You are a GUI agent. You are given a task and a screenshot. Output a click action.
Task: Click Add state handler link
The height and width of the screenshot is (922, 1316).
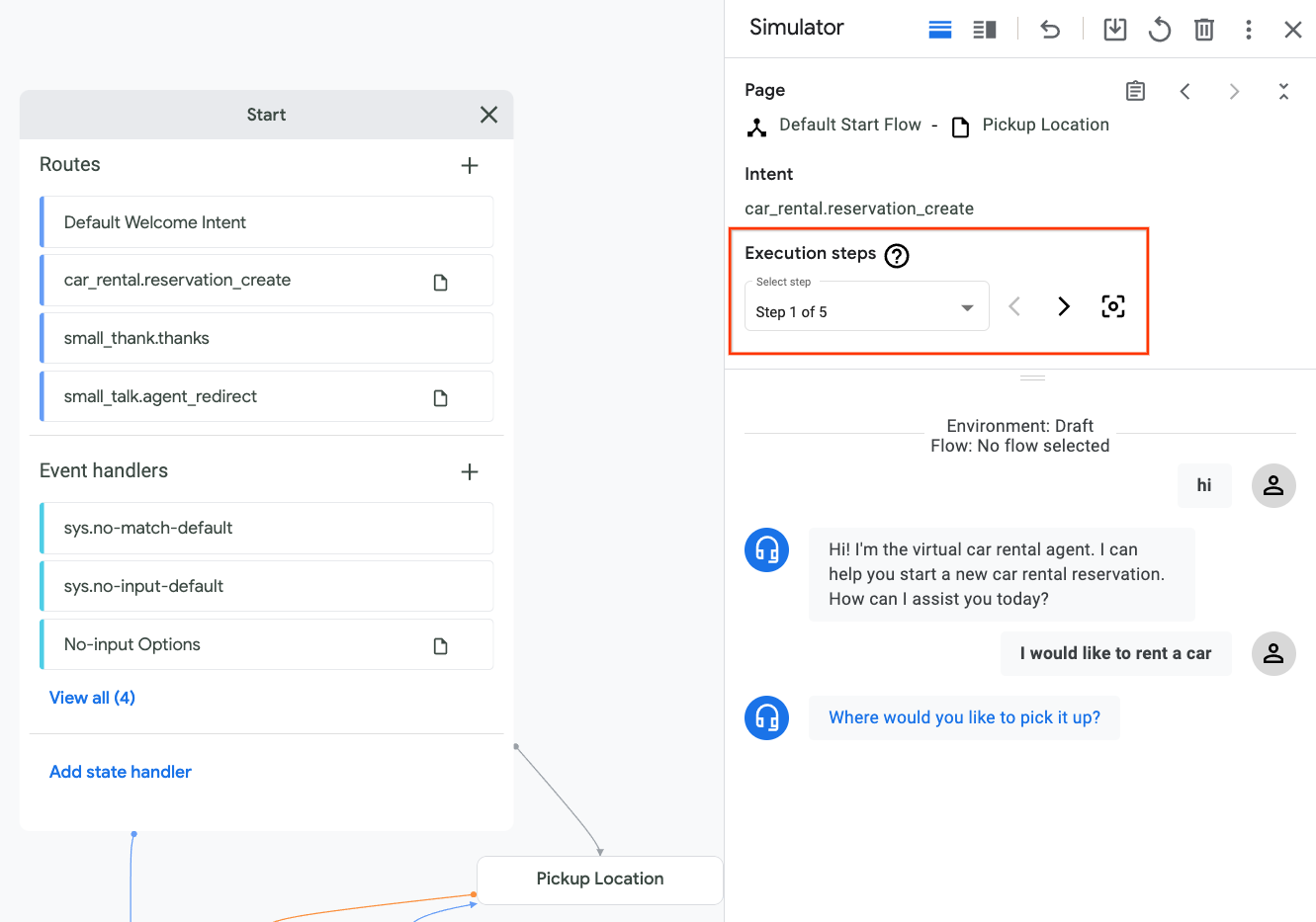tap(121, 772)
